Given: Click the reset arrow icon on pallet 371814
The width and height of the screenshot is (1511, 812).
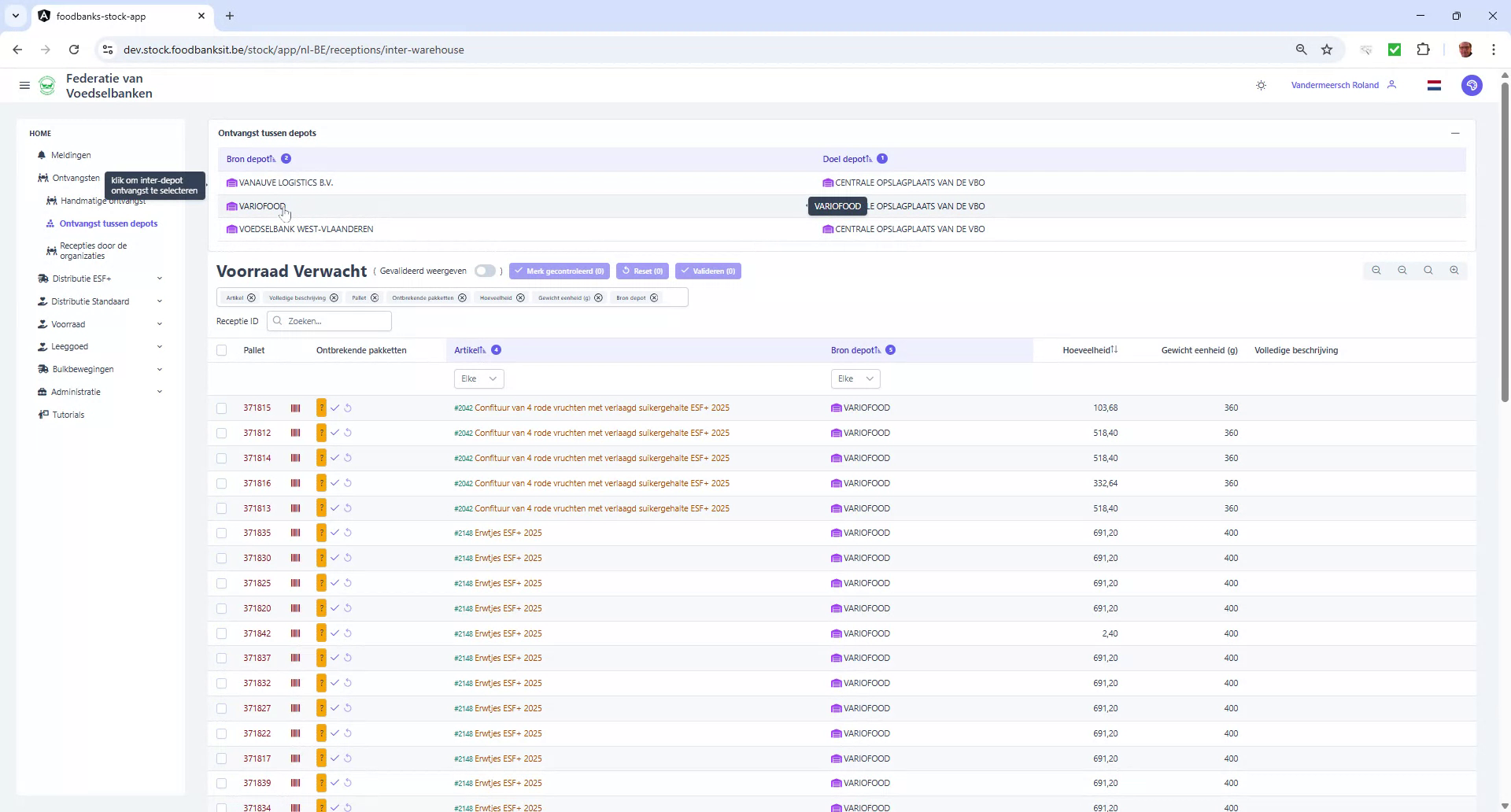Looking at the screenshot, I should coord(349,457).
